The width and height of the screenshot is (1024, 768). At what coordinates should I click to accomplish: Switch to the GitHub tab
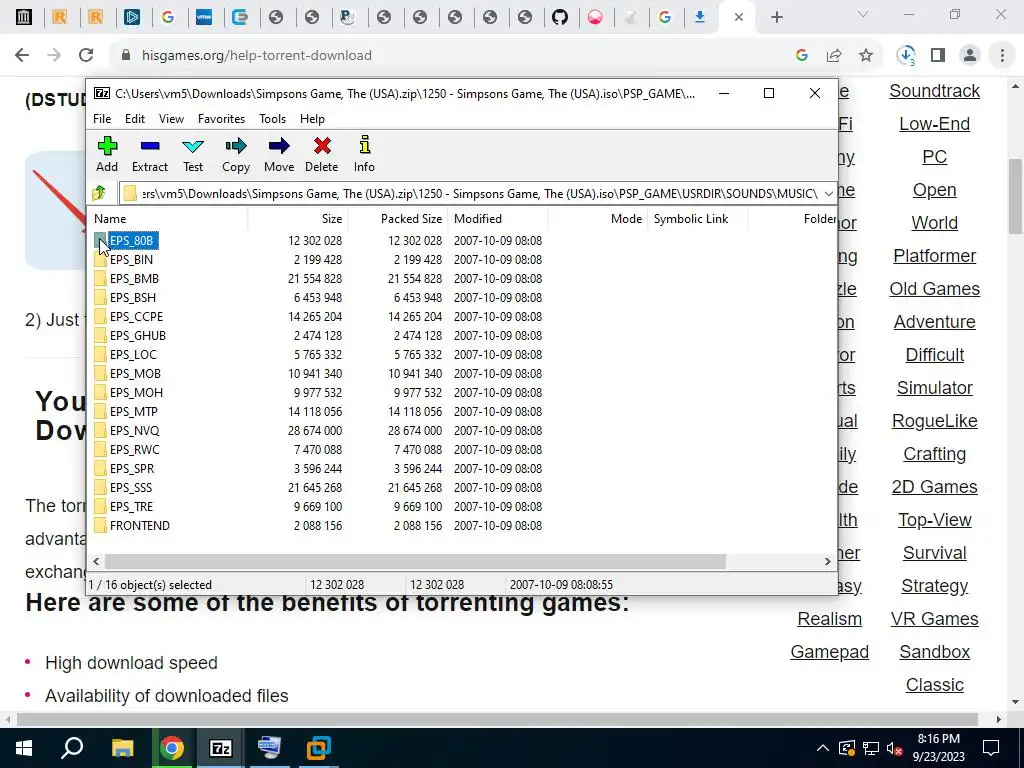tap(560, 17)
